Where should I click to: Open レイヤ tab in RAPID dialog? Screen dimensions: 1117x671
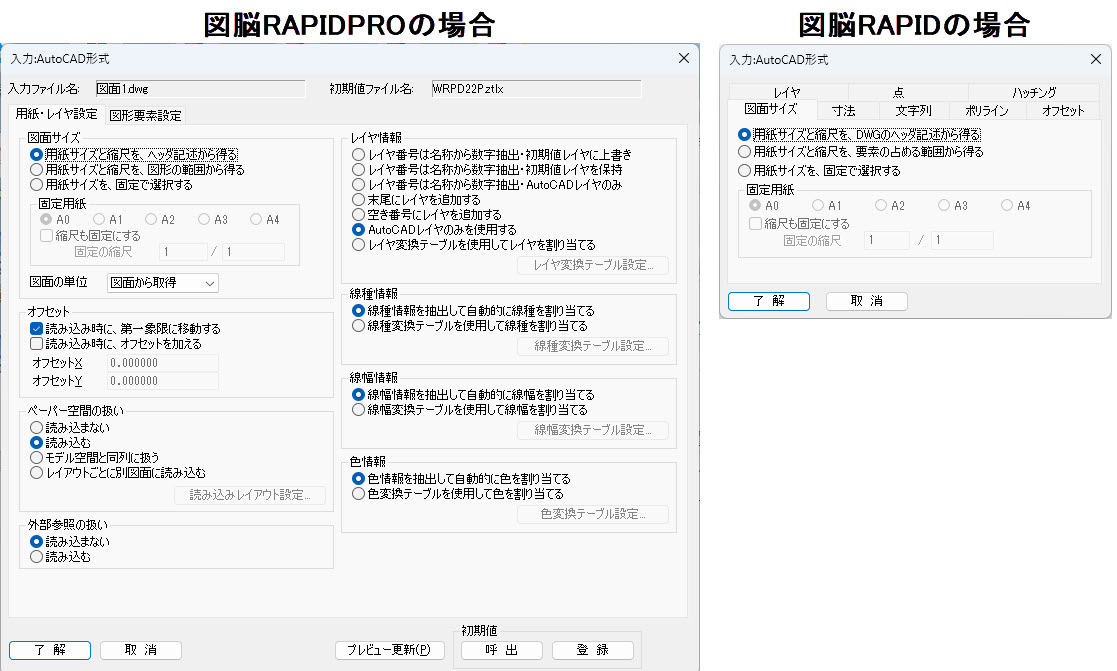pos(787,92)
